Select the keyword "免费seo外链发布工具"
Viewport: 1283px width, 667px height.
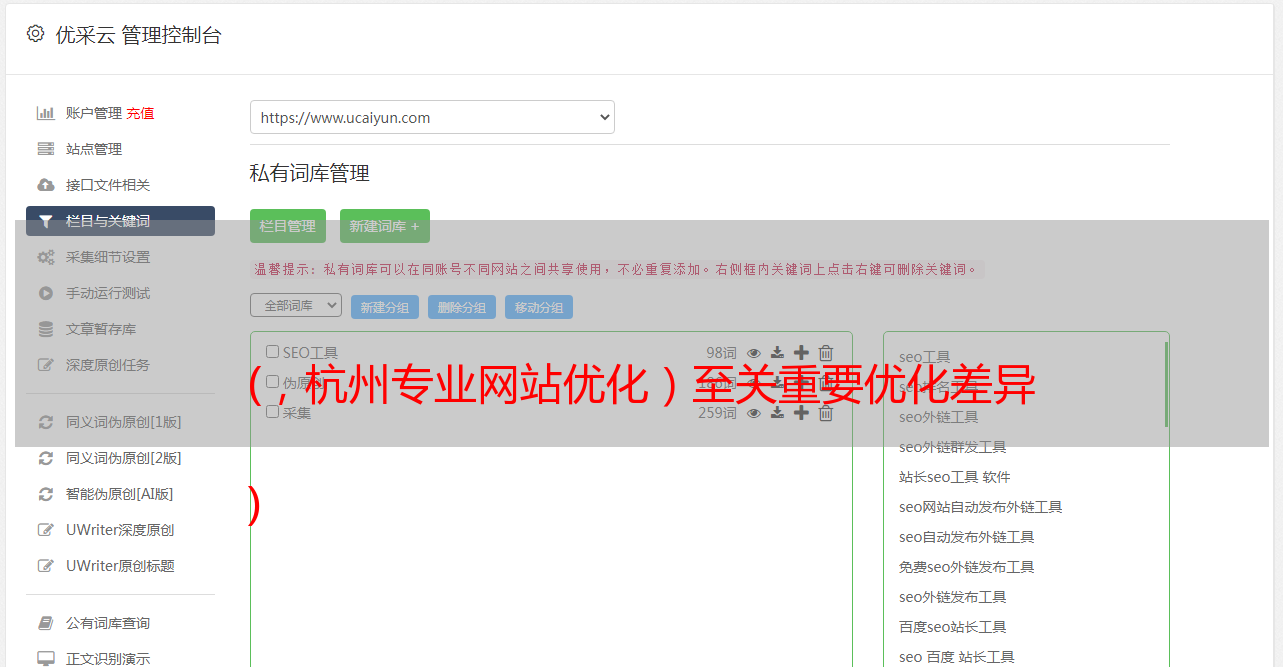[966, 567]
